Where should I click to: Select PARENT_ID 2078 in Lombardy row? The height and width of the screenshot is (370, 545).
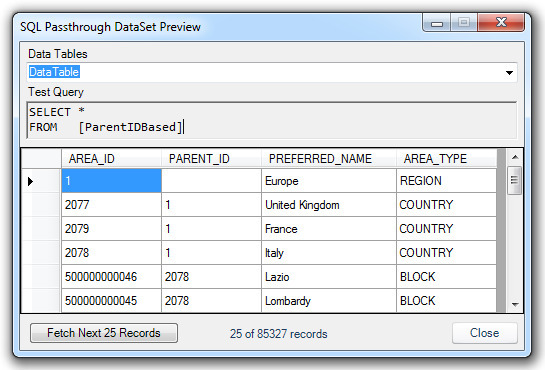pyautogui.click(x=211, y=301)
